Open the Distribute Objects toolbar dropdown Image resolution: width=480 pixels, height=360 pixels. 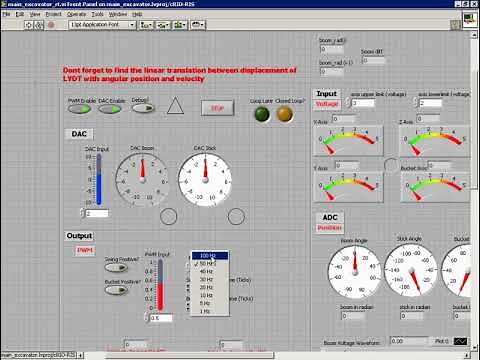click(163, 25)
